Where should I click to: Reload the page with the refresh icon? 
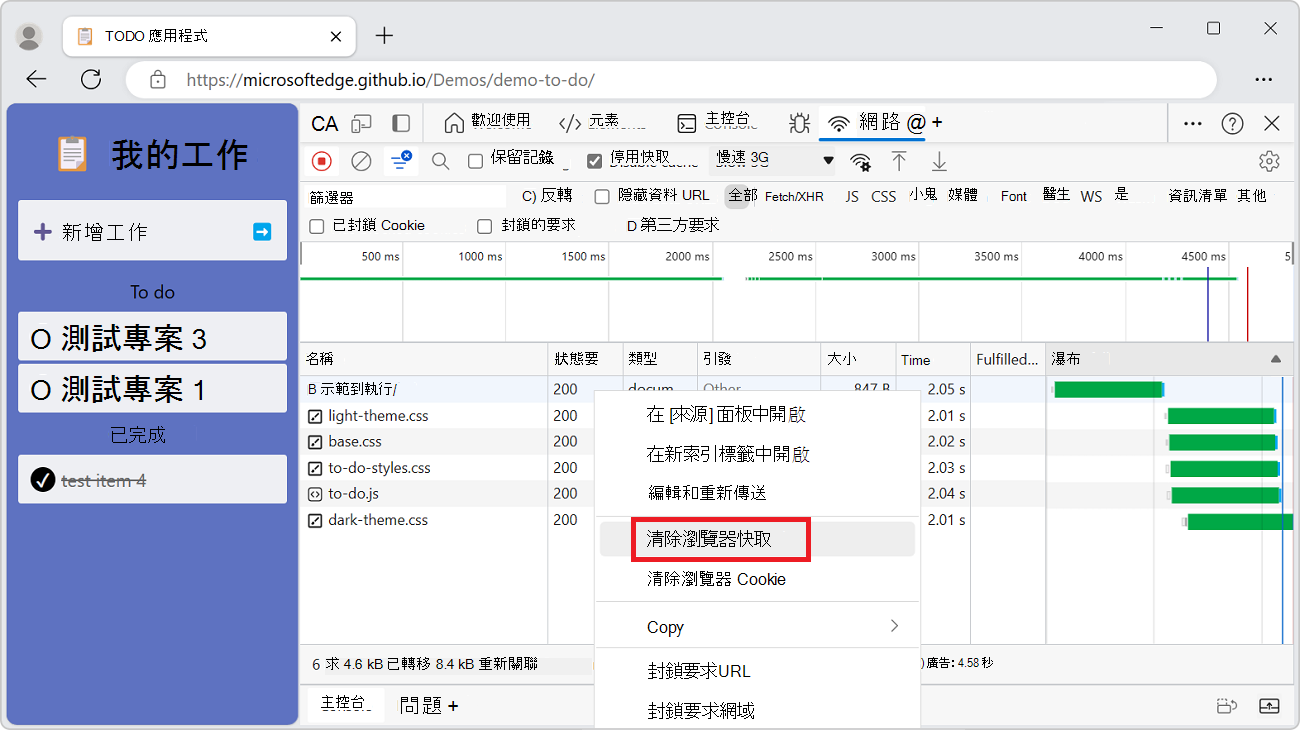91,79
